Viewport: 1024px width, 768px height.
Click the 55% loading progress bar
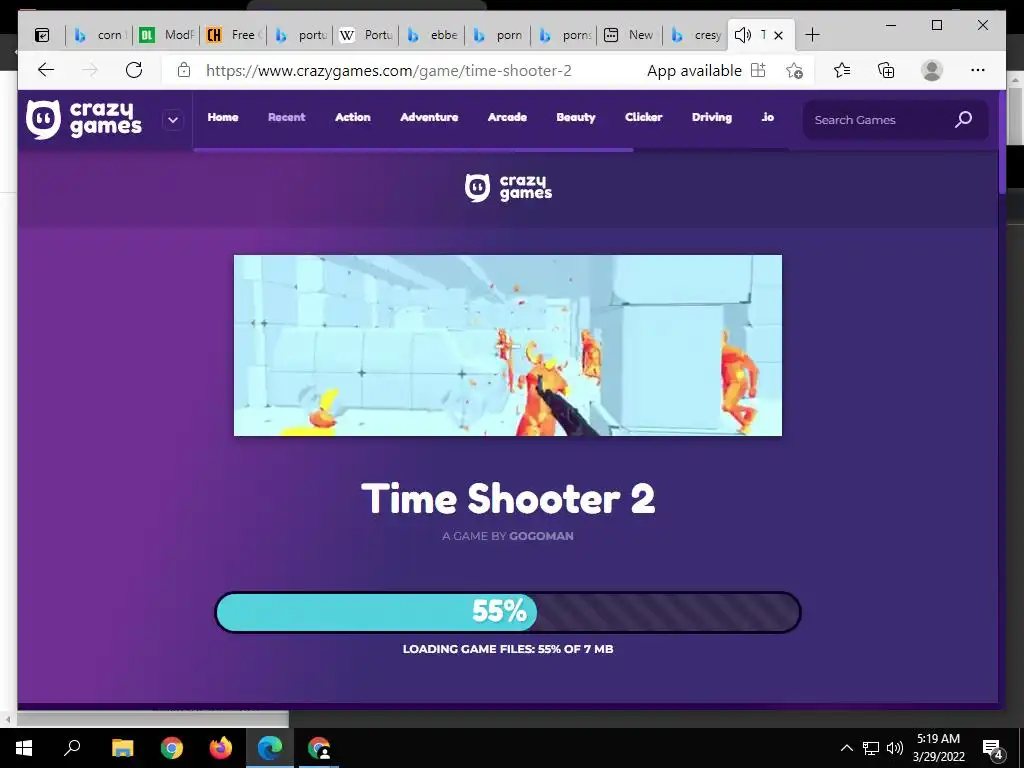[x=507, y=612]
